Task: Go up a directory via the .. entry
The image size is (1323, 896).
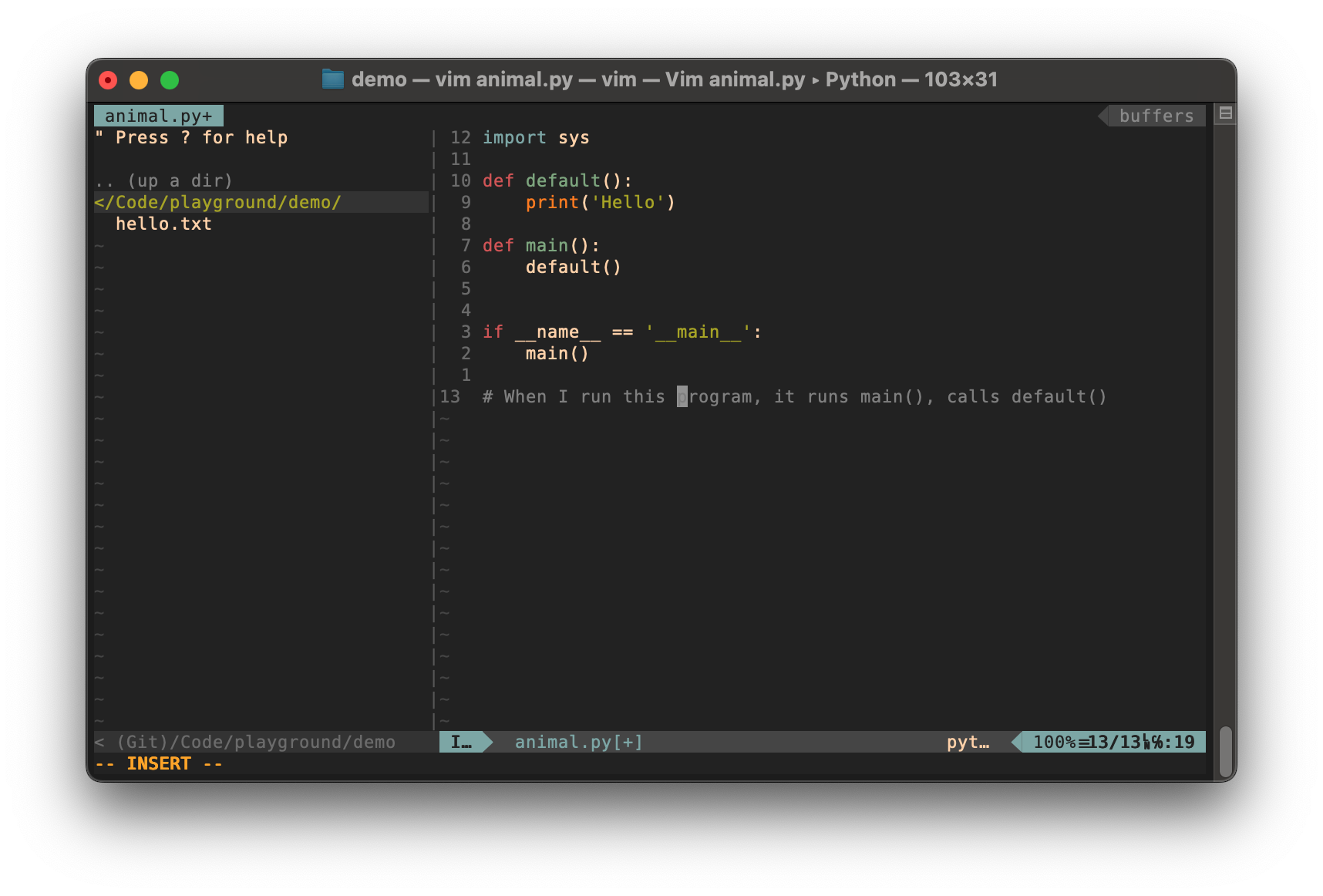Action: 163,180
